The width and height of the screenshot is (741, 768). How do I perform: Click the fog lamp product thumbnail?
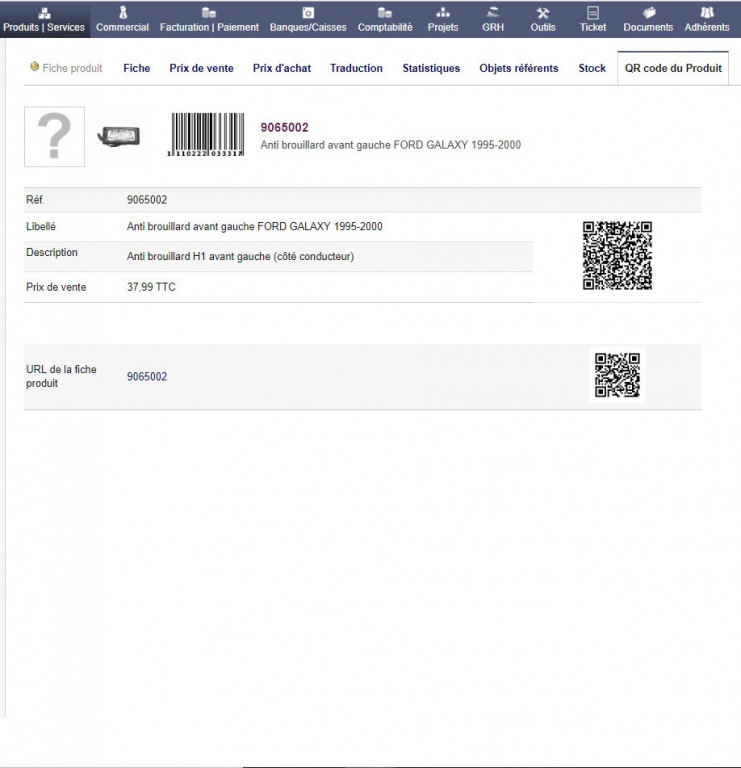[x=119, y=136]
